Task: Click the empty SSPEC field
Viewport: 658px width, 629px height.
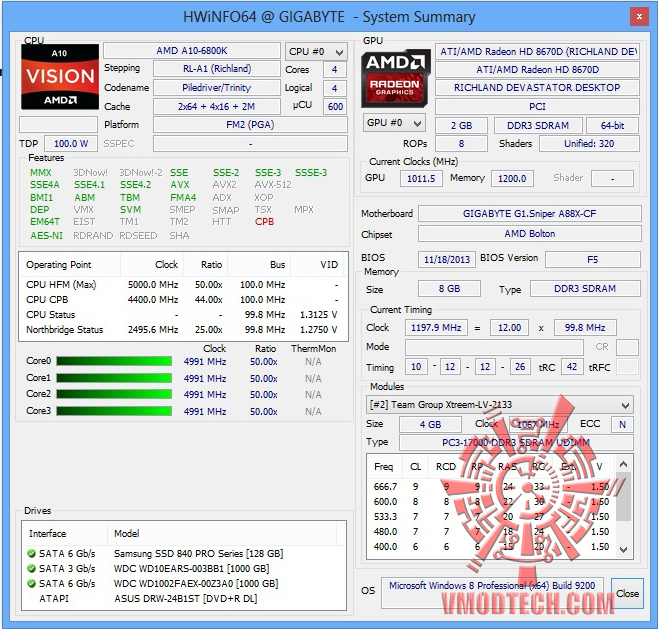Action: click(x=250, y=144)
